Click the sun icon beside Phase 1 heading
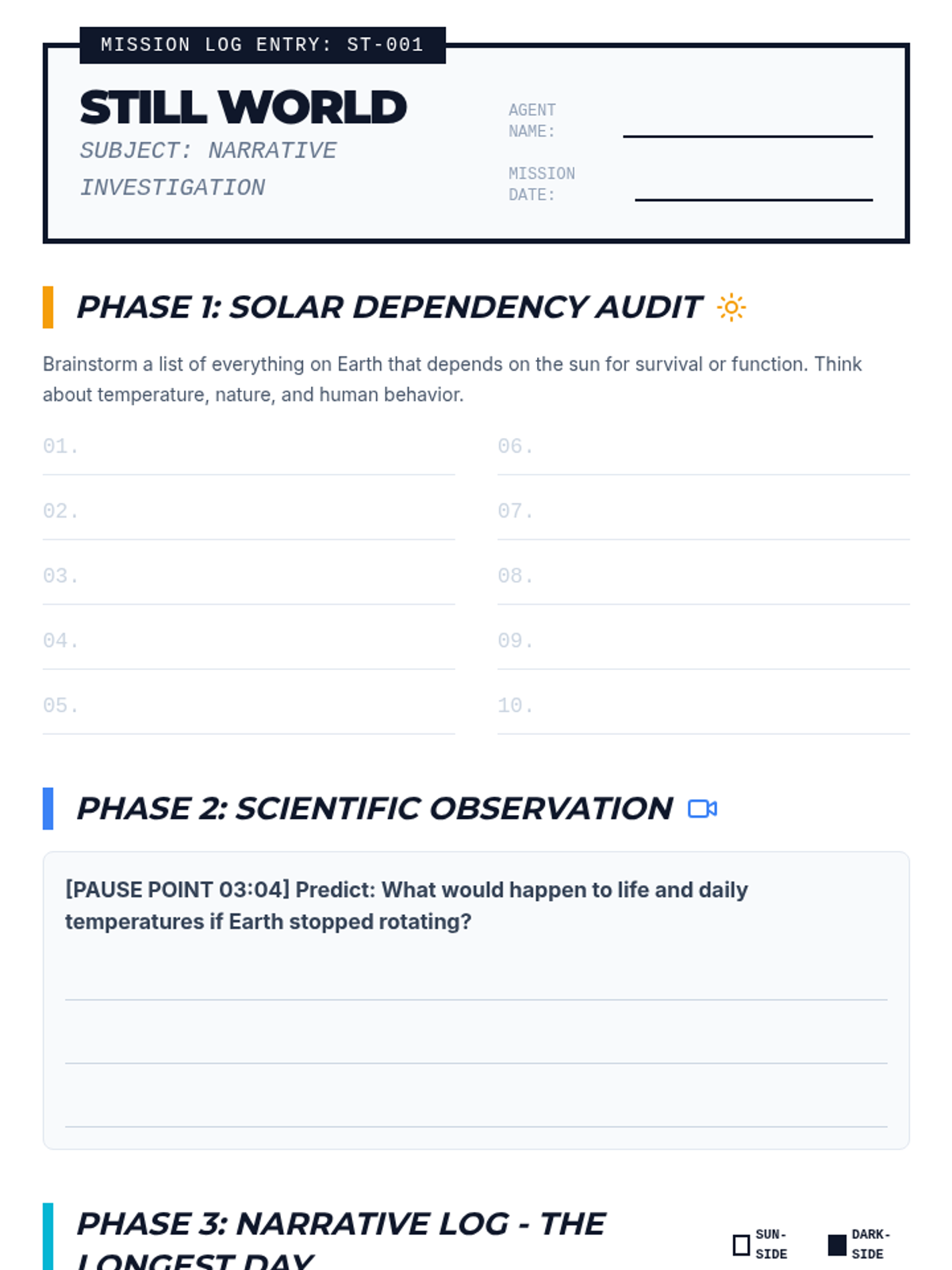952x1270 pixels. [x=731, y=307]
